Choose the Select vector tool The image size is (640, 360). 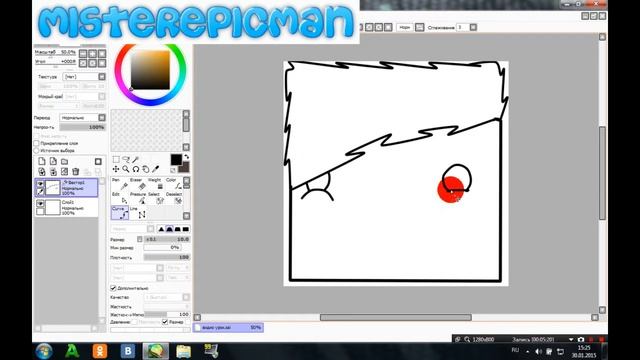pyautogui.click(x=156, y=198)
